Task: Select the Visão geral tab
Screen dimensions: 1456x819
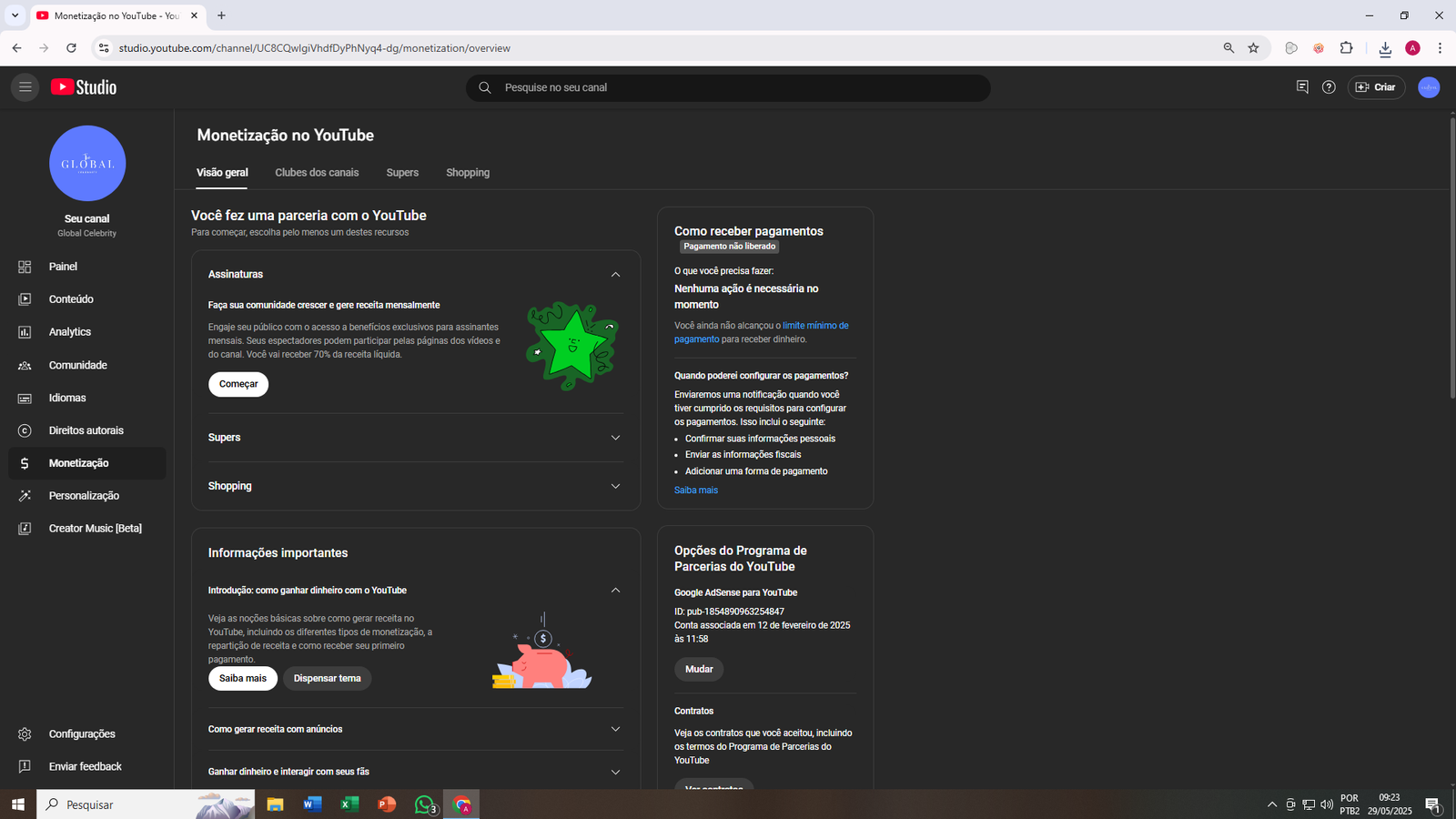Action: click(x=222, y=173)
